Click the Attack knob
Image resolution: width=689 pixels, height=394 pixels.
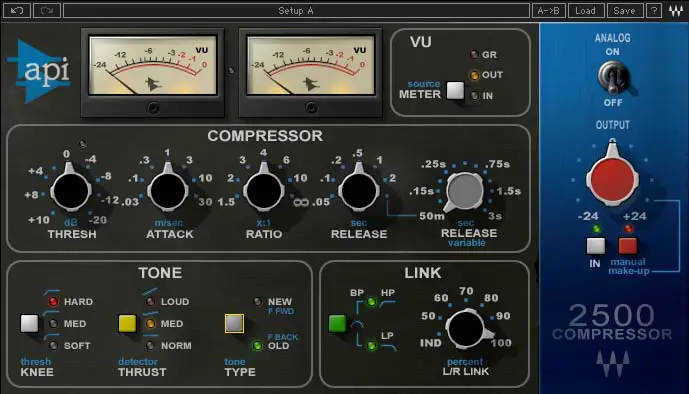pos(168,191)
